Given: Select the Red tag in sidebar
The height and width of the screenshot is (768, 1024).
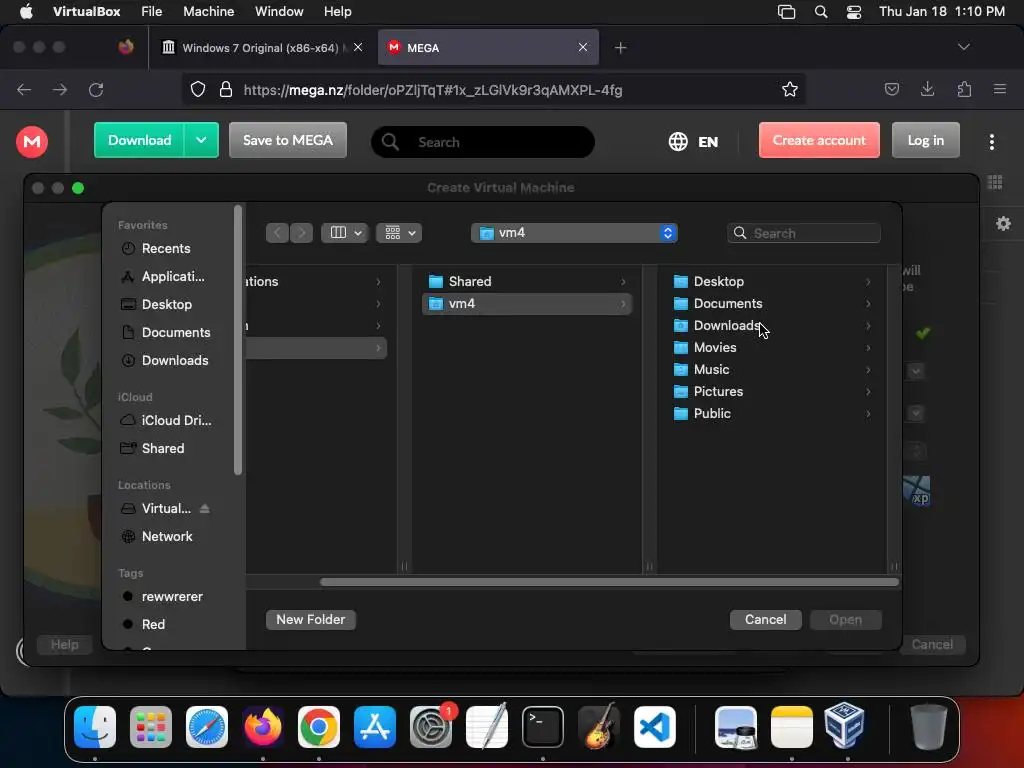Looking at the screenshot, I should (x=153, y=624).
